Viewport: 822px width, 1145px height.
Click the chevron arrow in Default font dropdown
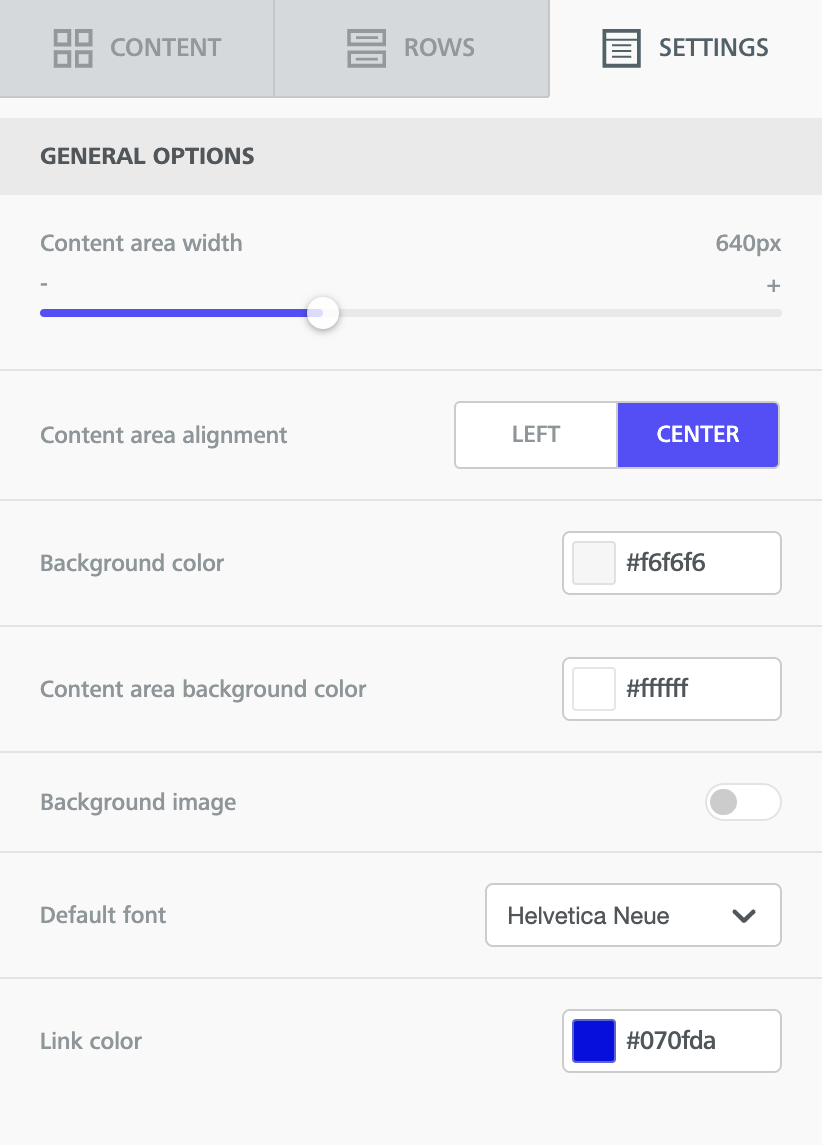click(743, 916)
